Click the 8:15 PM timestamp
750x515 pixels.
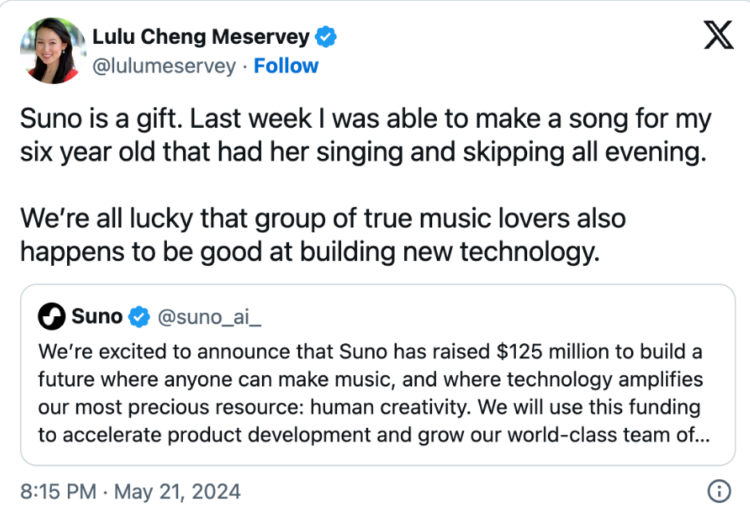tap(58, 492)
